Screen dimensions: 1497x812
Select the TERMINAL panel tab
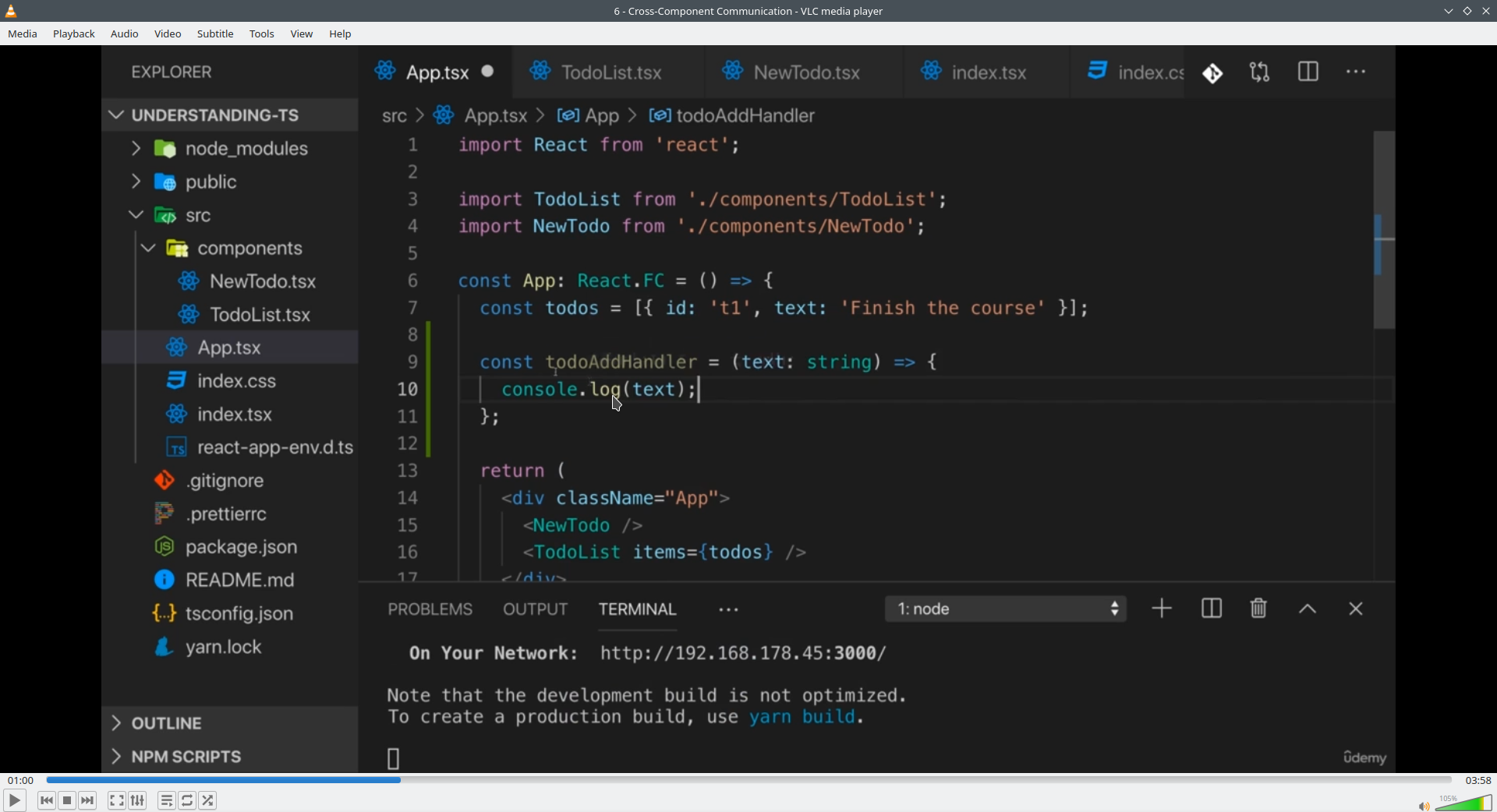coord(638,610)
